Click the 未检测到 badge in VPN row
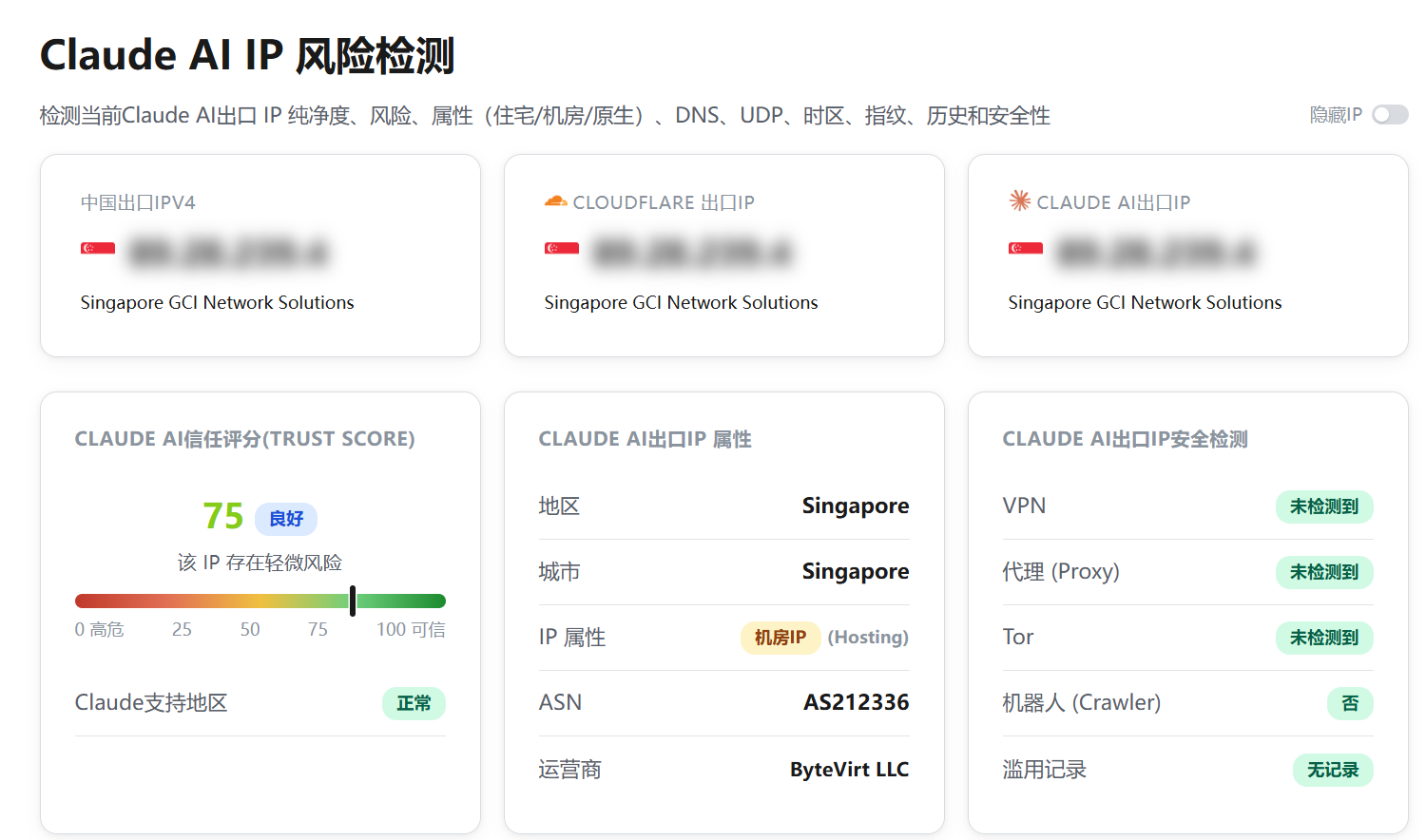 tap(1324, 506)
